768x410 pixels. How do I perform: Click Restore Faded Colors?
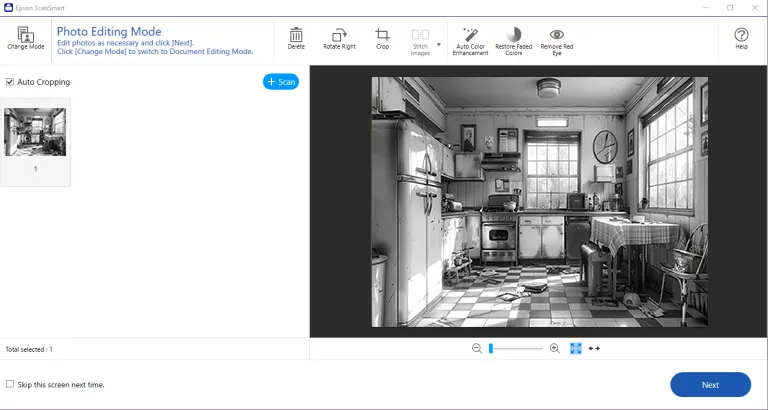513,42
